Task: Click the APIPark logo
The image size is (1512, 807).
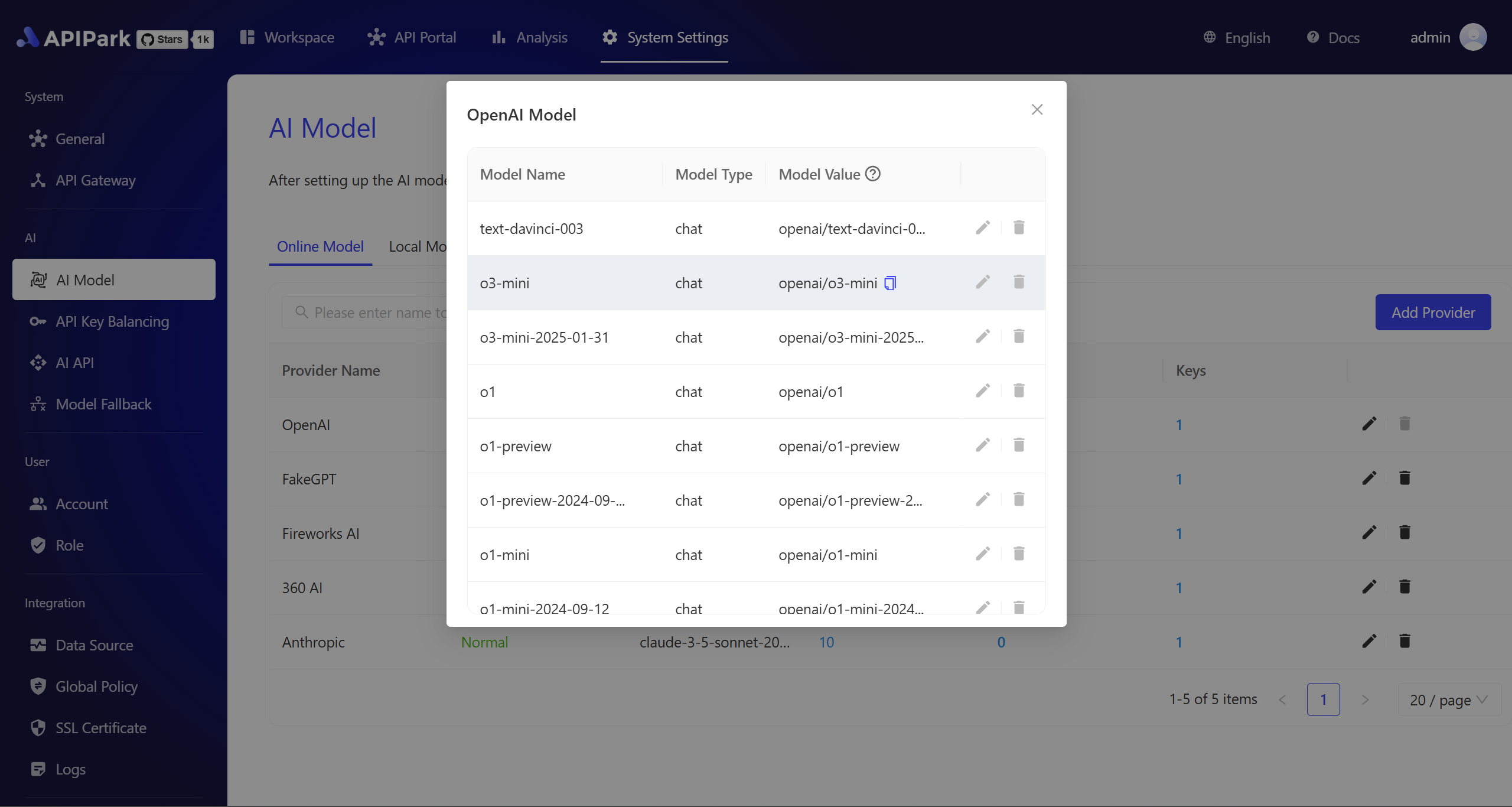Action: click(x=73, y=38)
